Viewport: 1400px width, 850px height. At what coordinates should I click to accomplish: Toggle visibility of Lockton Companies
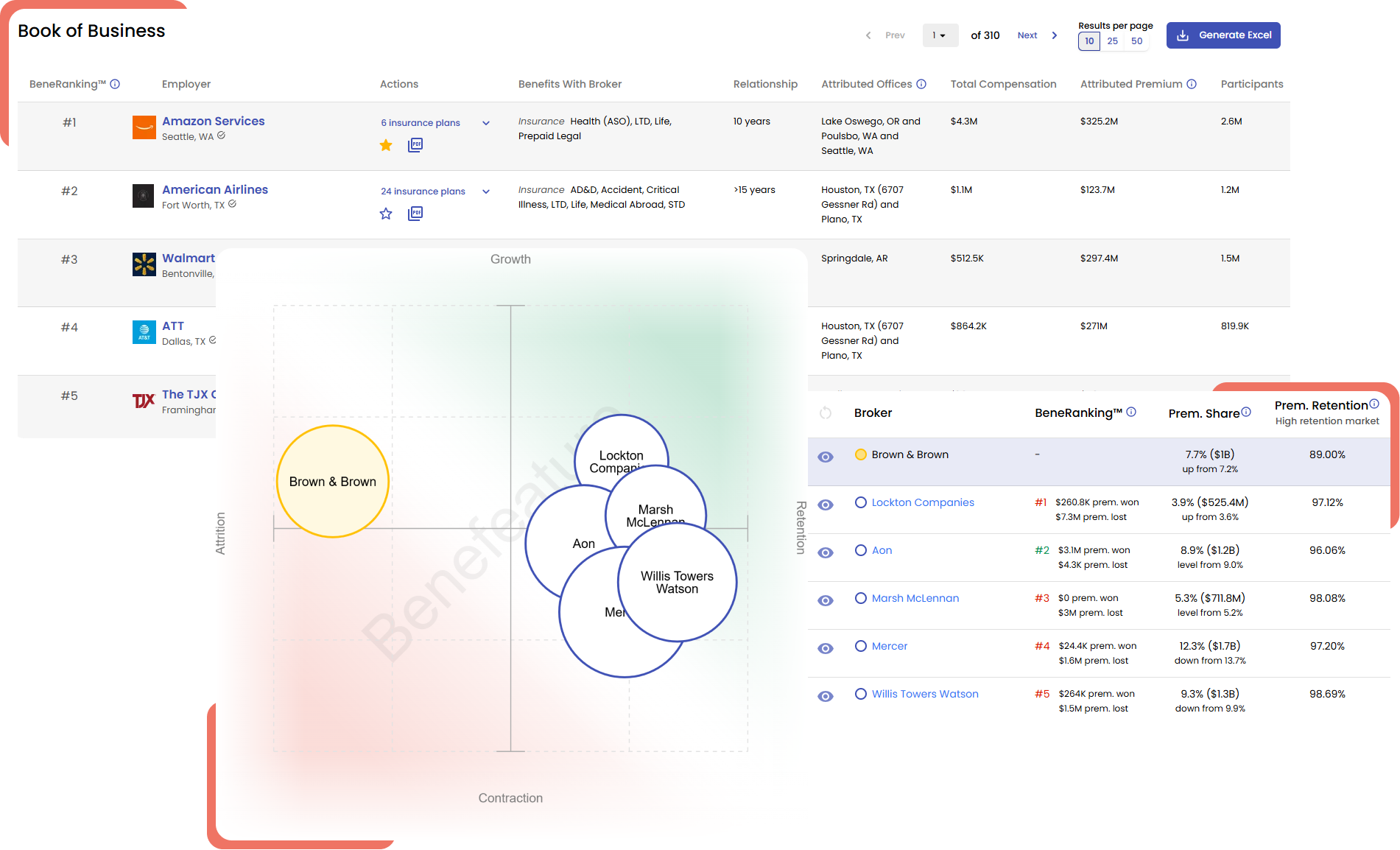[826, 505]
